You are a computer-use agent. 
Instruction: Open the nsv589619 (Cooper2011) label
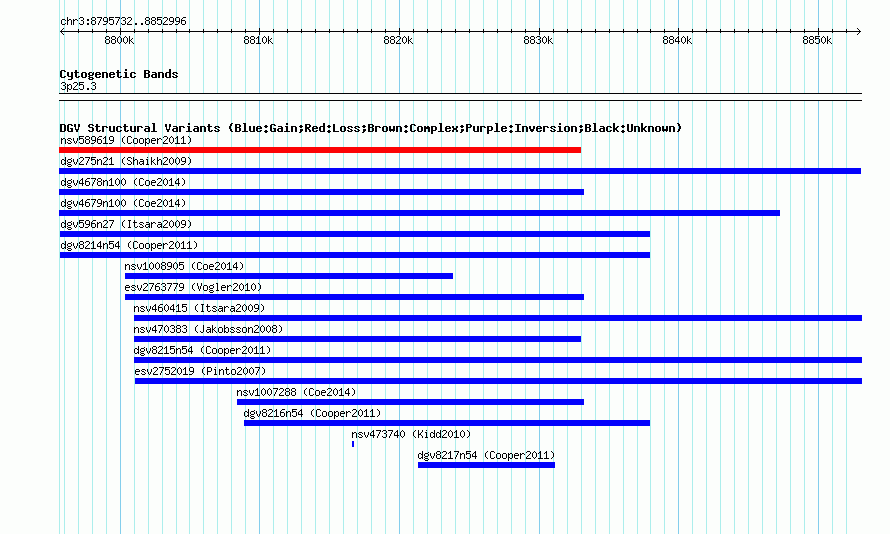tap(126, 140)
